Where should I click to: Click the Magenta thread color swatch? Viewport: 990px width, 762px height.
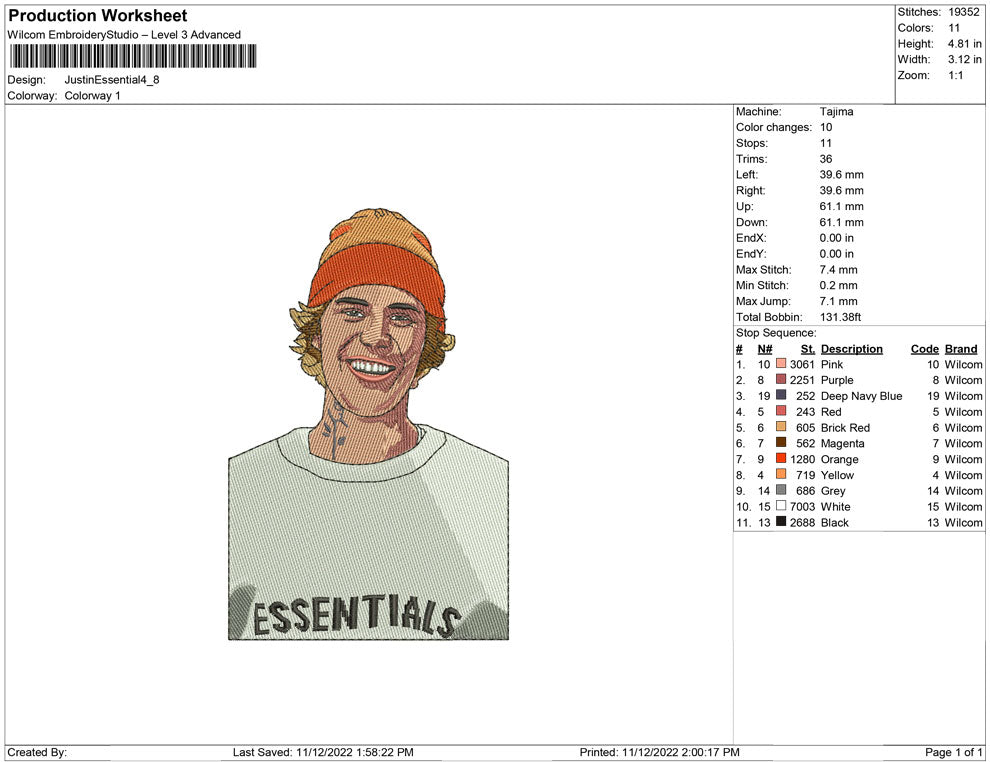tap(781, 443)
